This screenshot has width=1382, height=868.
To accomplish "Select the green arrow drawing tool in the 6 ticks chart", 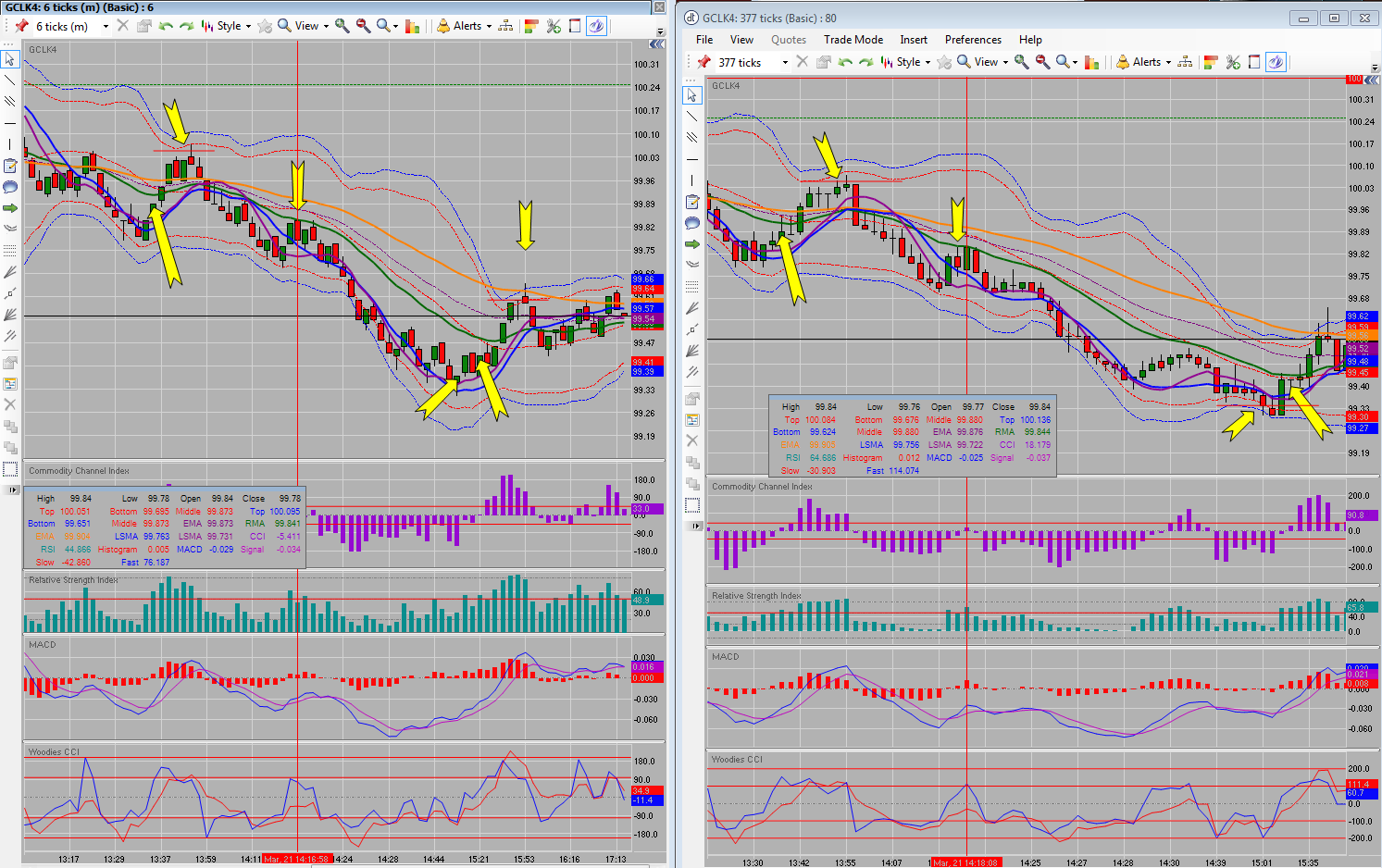I will (10, 208).
